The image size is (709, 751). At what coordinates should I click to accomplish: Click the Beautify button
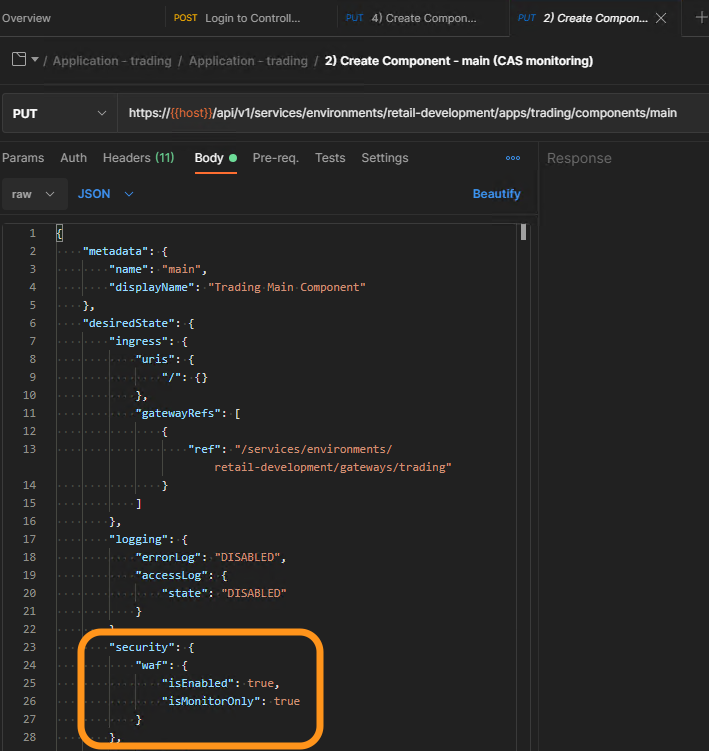(x=496, y=194)
